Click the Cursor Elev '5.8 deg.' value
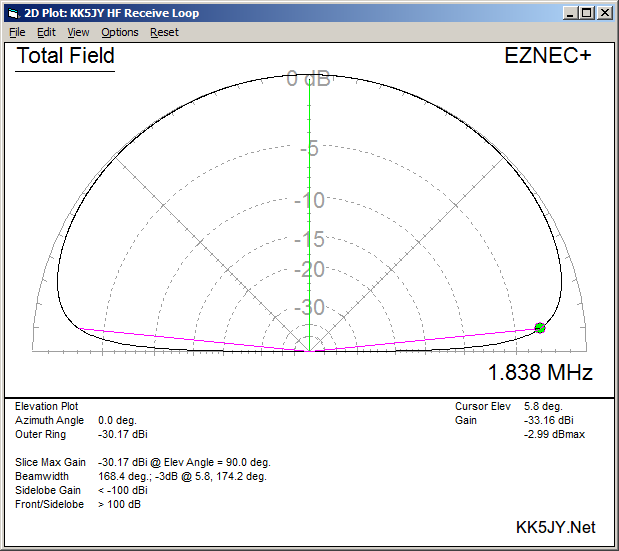Screen dimensions: 619x551 tap(543, 406)
